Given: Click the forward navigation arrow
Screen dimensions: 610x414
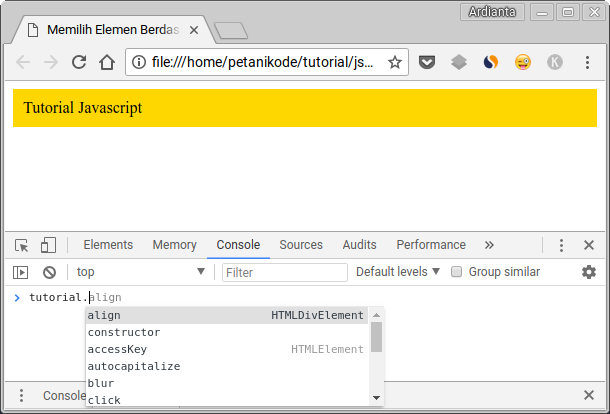Looking at the screenshot, I should coord(51,62).
